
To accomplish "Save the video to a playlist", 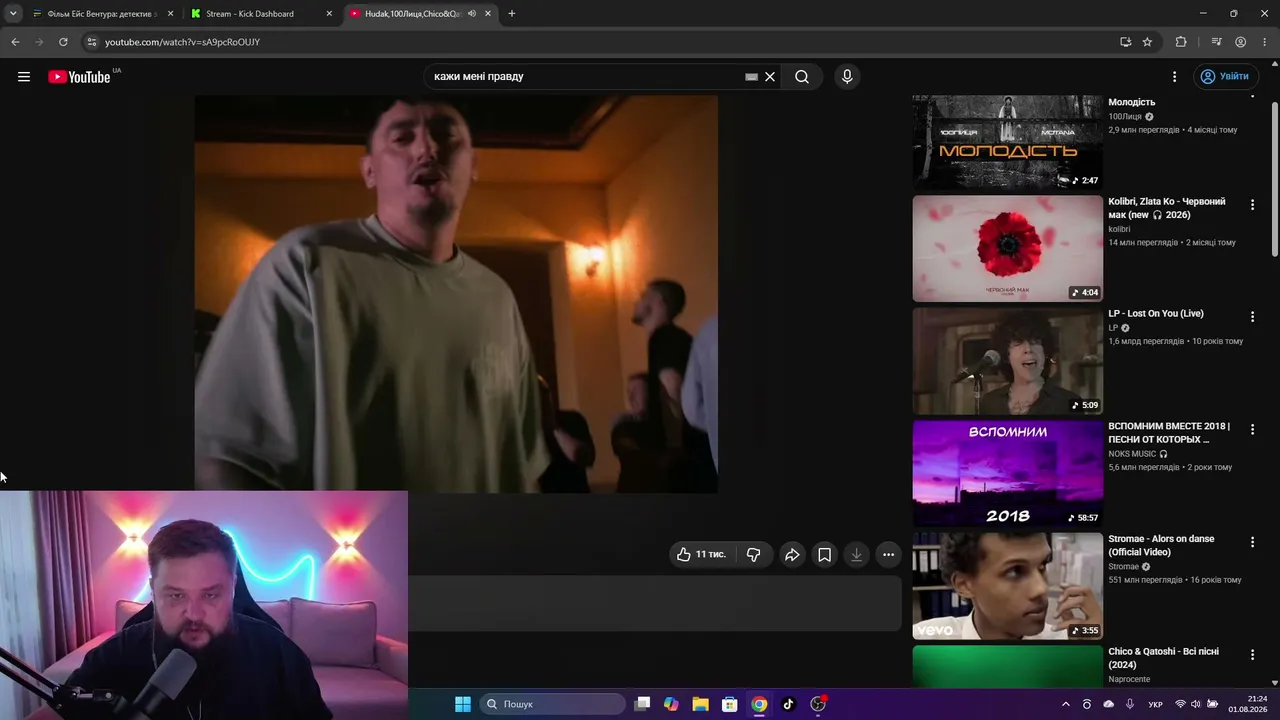I will coord(824,555).
